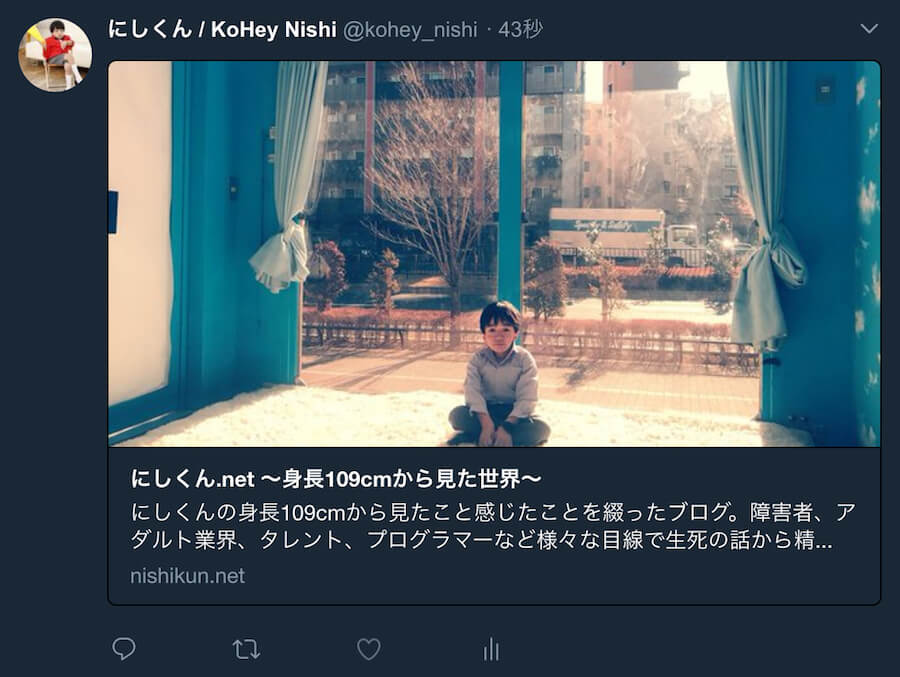Viewport: 900px width, 677px height.
Task: Open the round profile avatar of kohey_nishi
Action: (x=55, y=55)
